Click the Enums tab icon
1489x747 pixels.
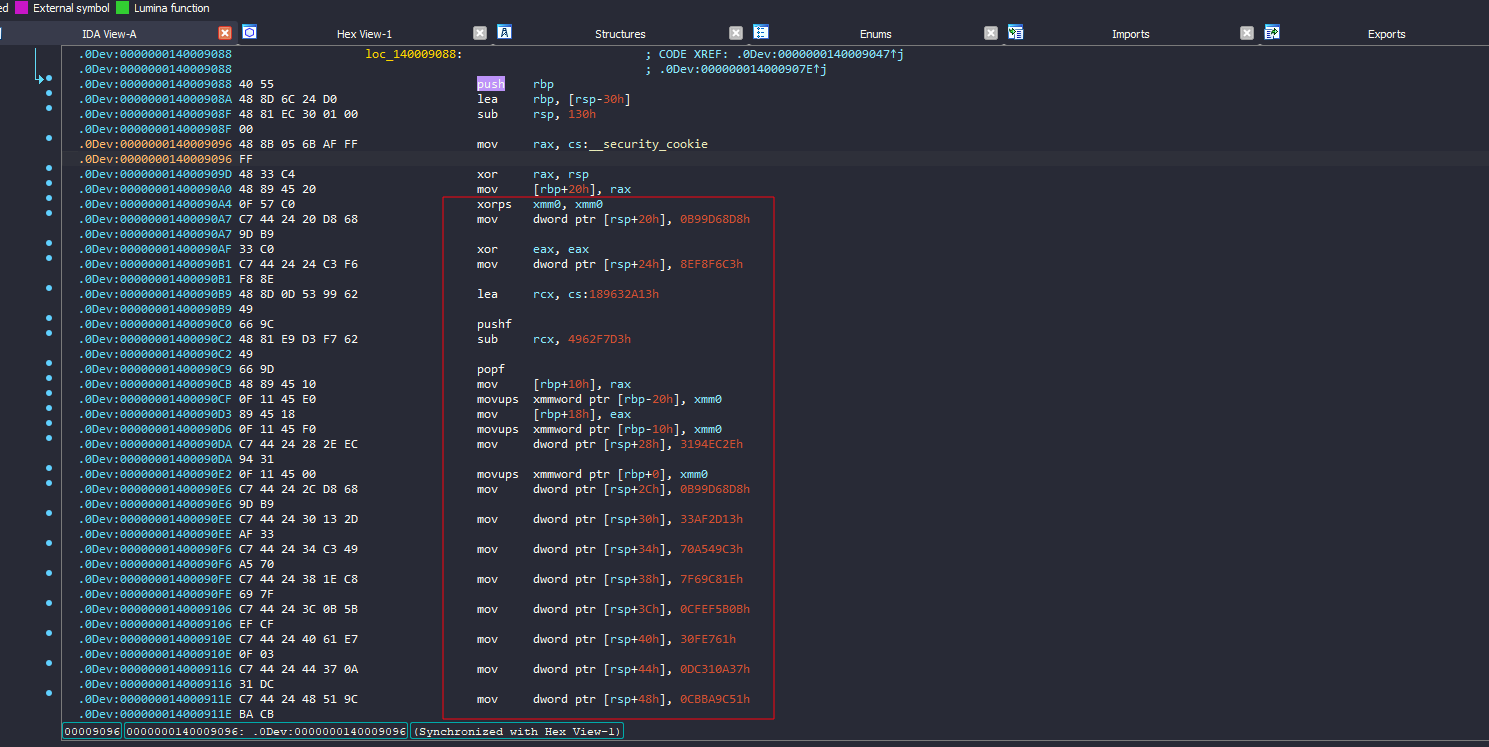tap(761, 33)
